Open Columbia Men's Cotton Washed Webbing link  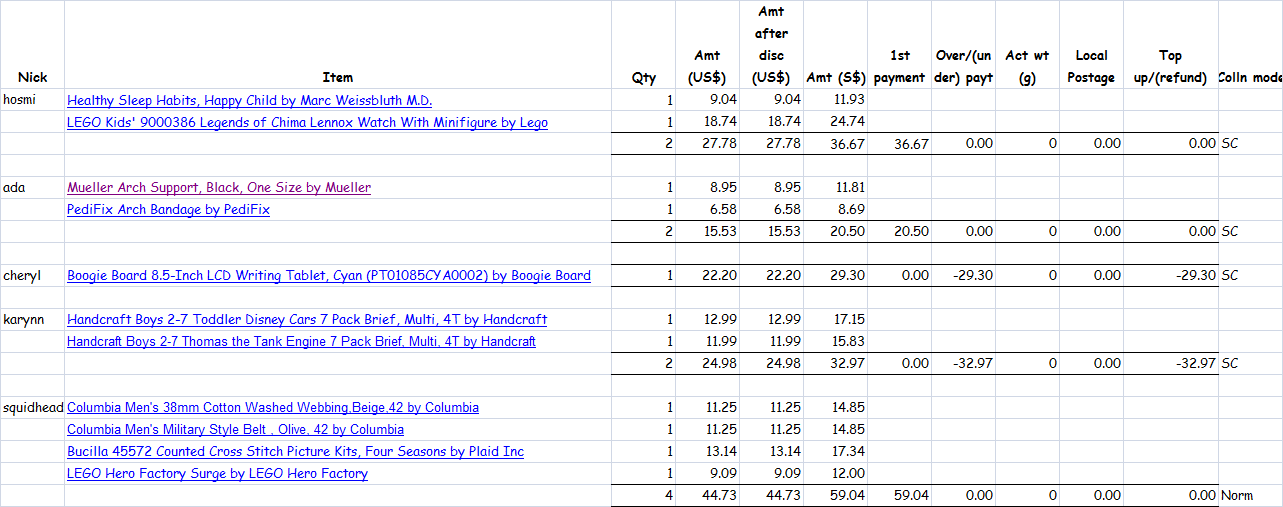pos(273,408)
